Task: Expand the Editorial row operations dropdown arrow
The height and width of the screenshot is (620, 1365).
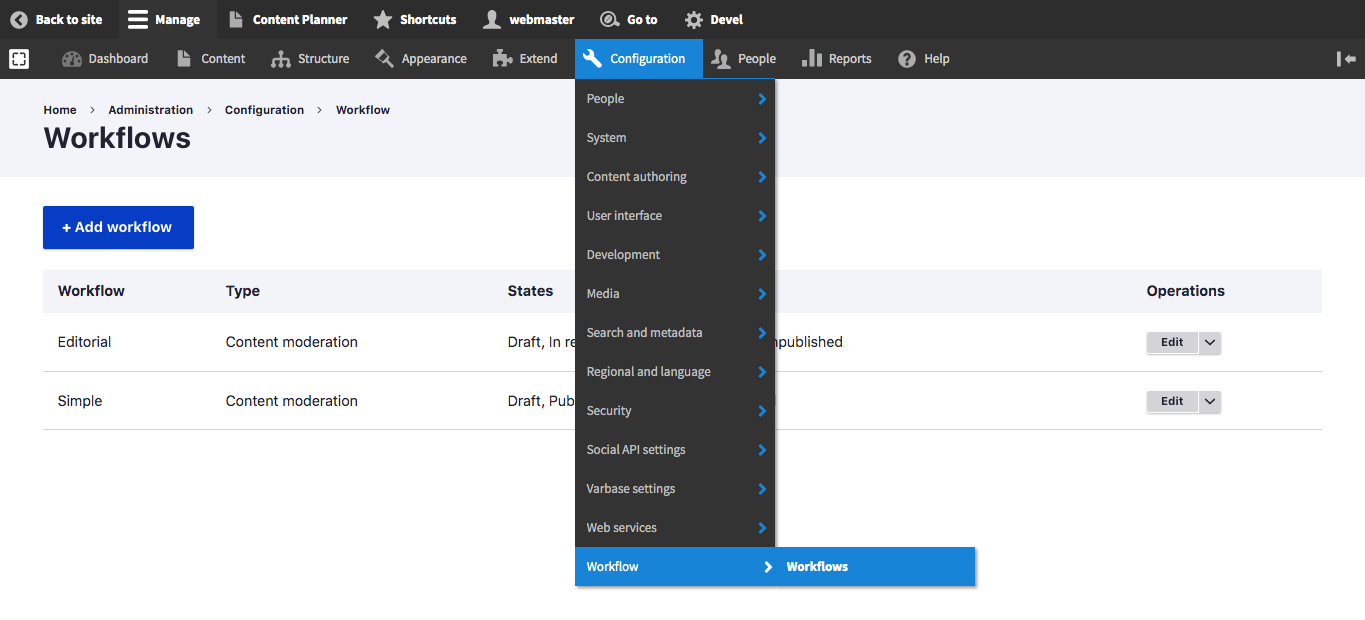Action: click(x=1210, y=342)
